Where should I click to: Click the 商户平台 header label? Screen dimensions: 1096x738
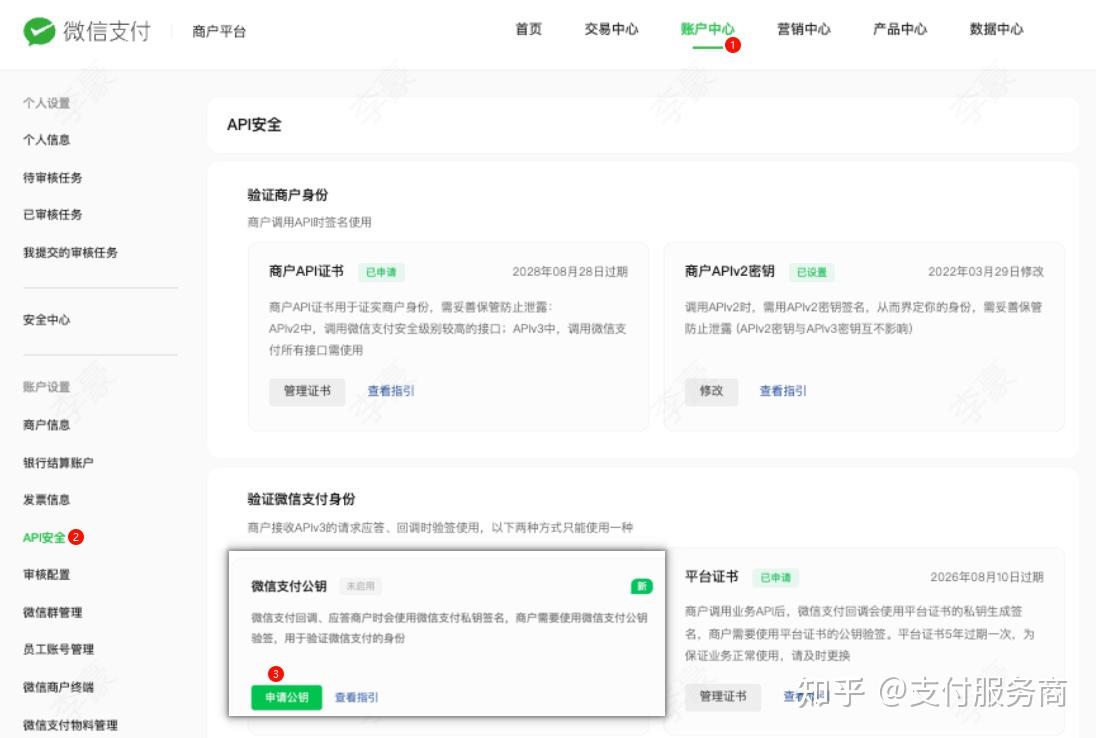(x=219, y=31)
